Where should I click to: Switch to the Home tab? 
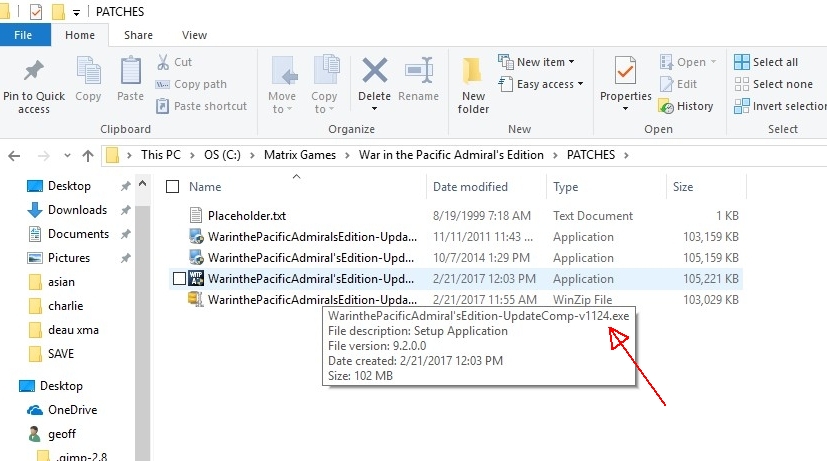click(80, 35)
